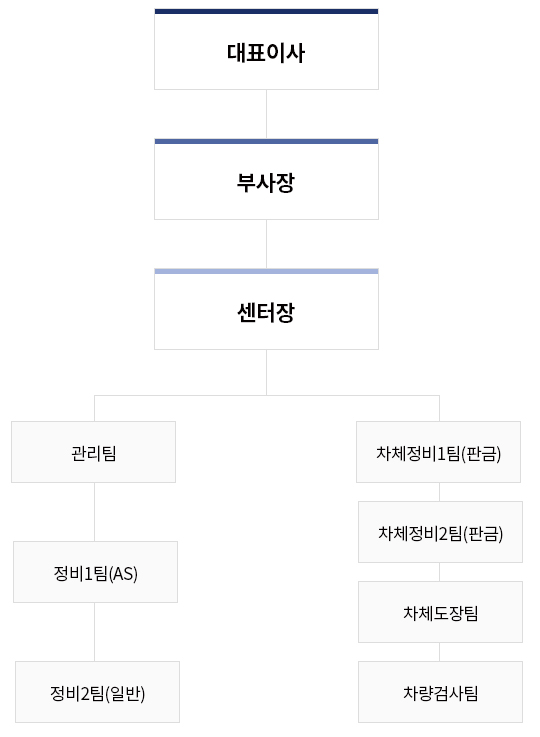Click the 대표이사 box at the top
540x737 pixels.
point(266,49)
